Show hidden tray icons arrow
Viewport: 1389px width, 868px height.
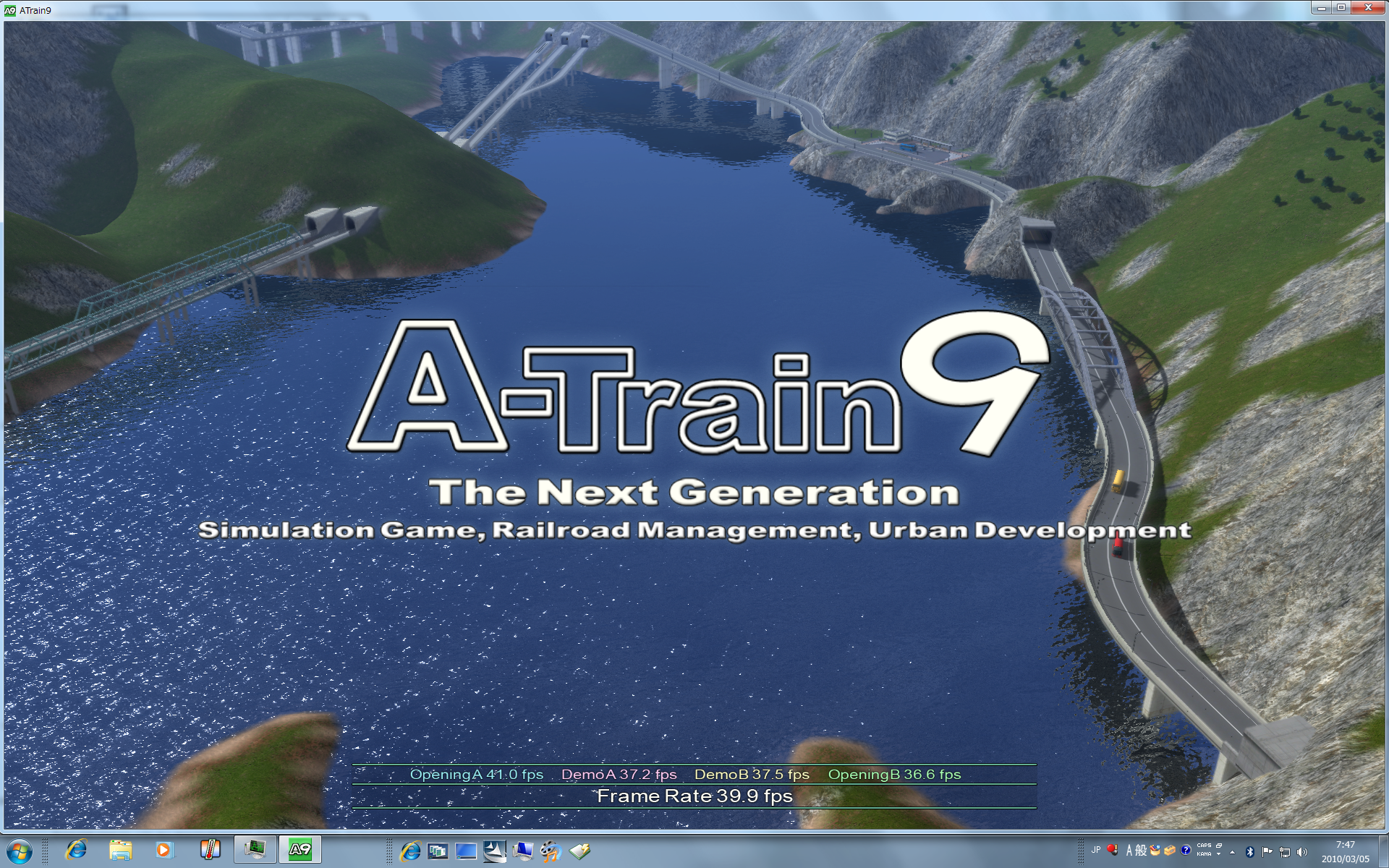[1232, 852]
